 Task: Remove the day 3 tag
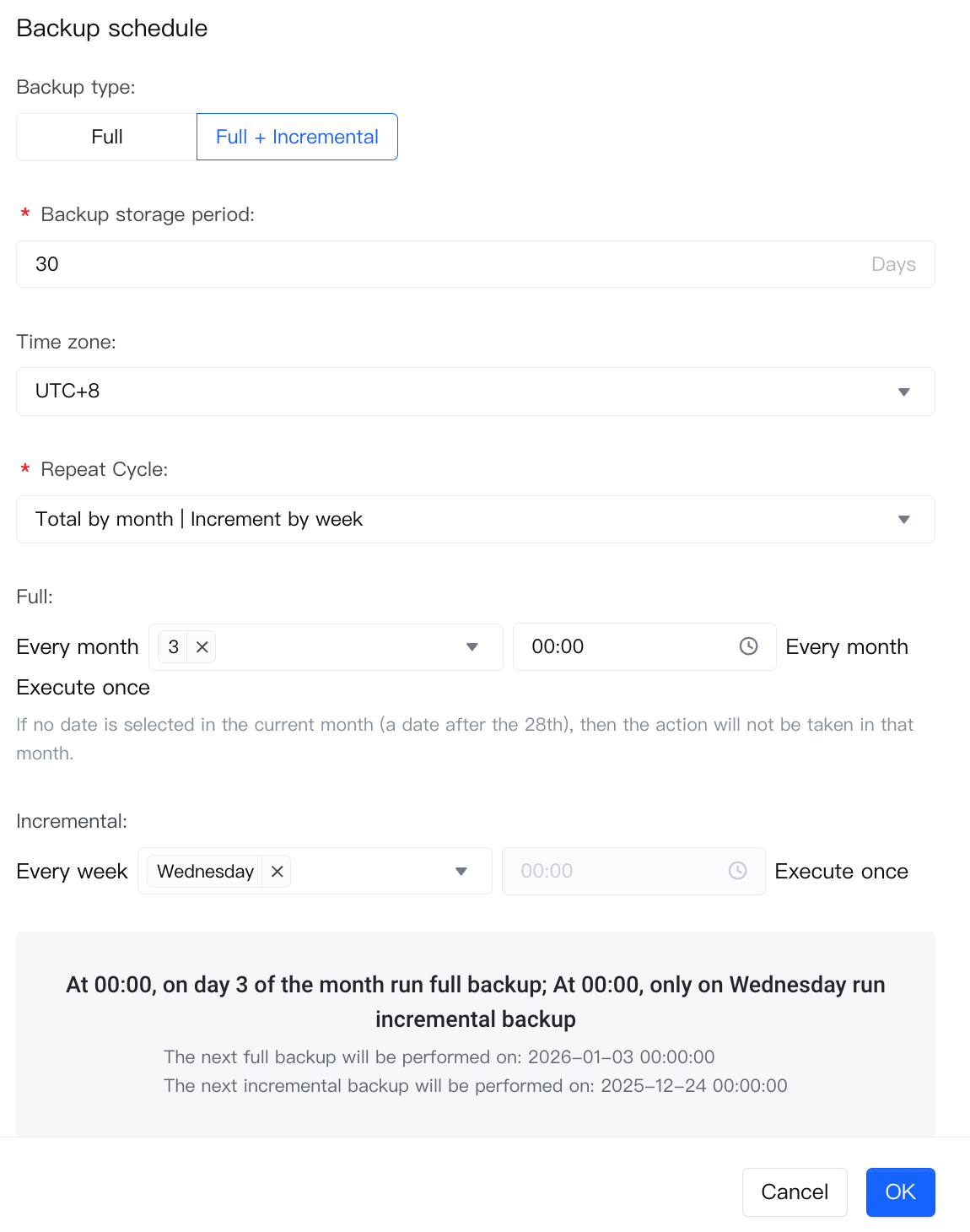[202, 647]
